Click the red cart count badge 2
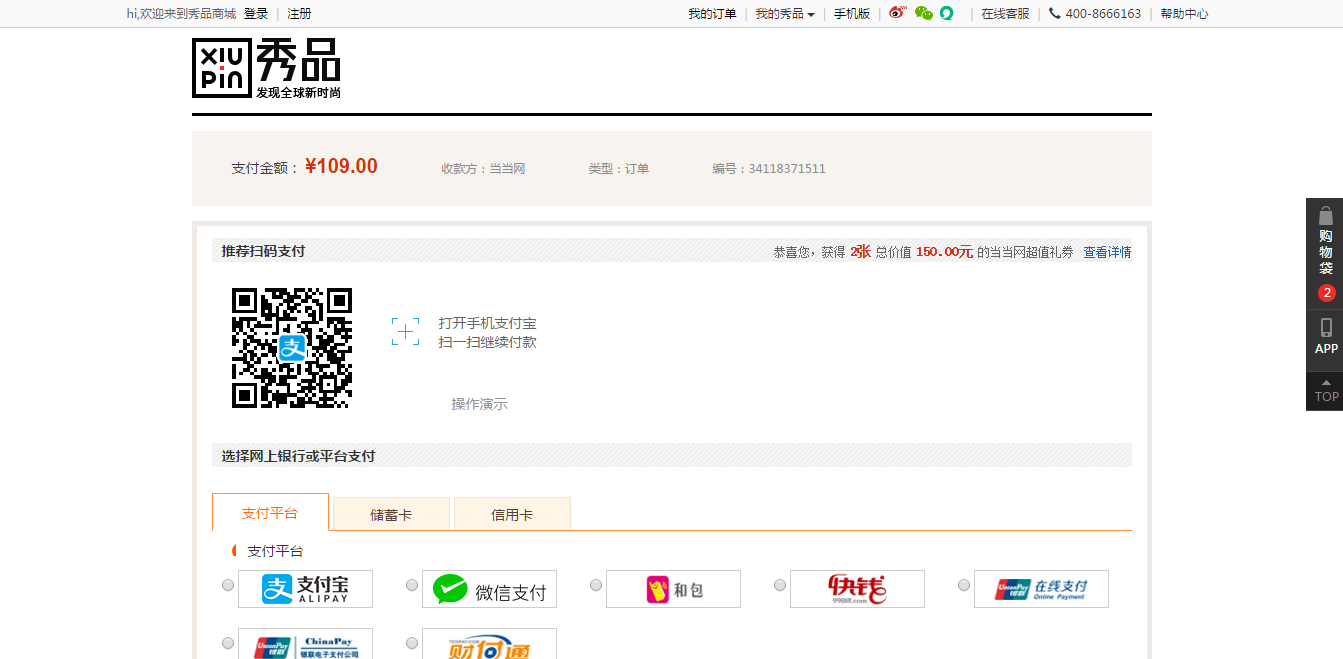1343x659 pixels. point(1326,293)
